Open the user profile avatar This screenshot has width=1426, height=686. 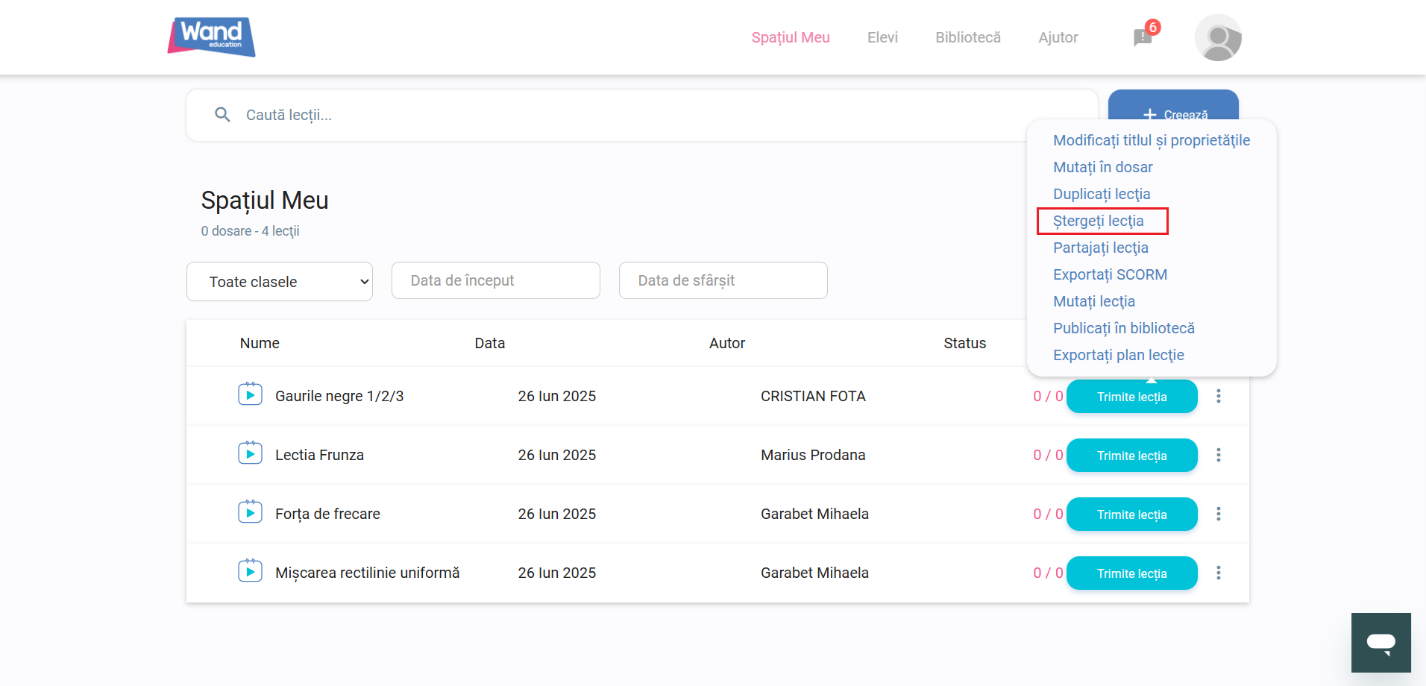pyautogui.click(x=1218, y=38)
